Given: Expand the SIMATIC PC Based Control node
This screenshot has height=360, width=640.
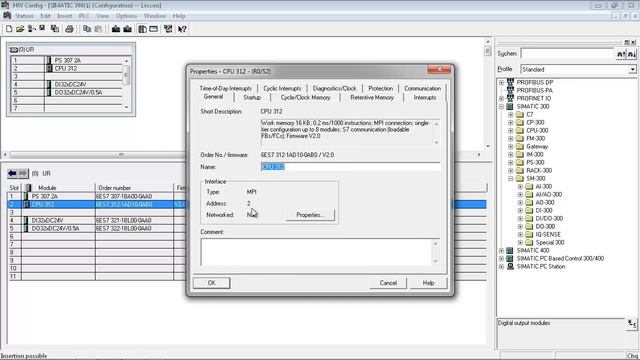Looking at the screenshot, I should (x=501, y=258).
